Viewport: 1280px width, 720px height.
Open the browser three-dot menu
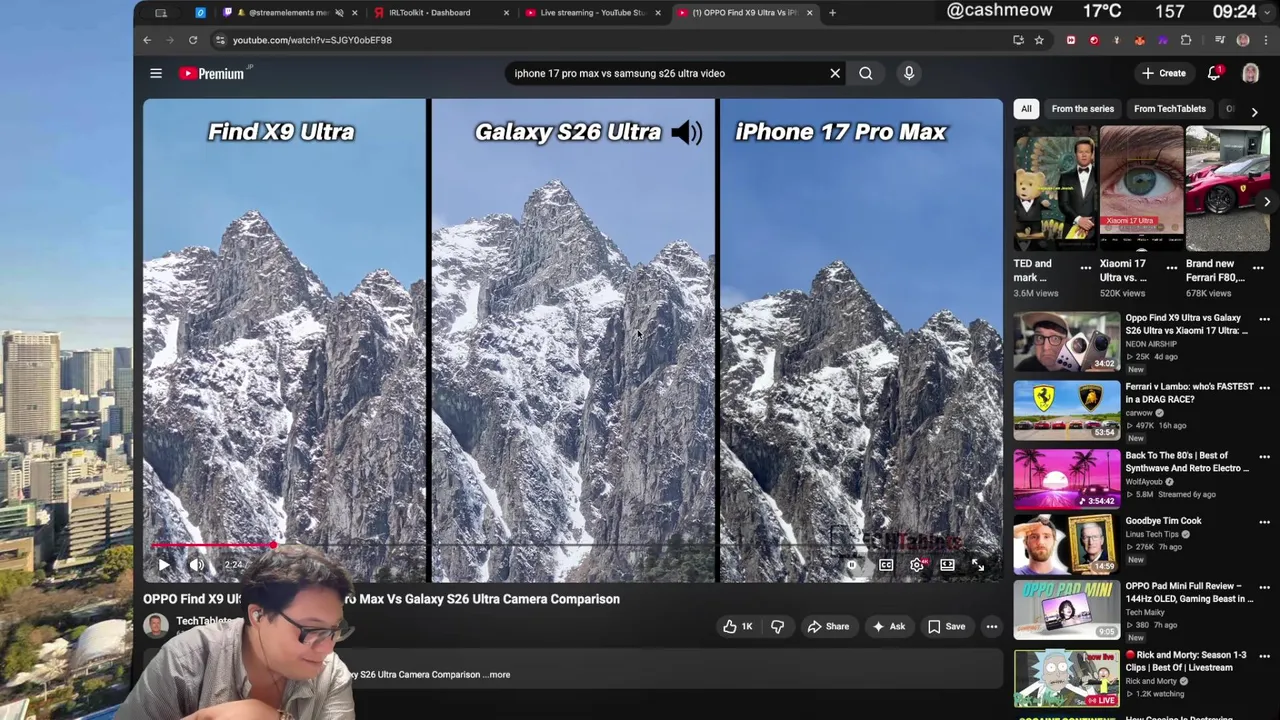[1266, 40]
